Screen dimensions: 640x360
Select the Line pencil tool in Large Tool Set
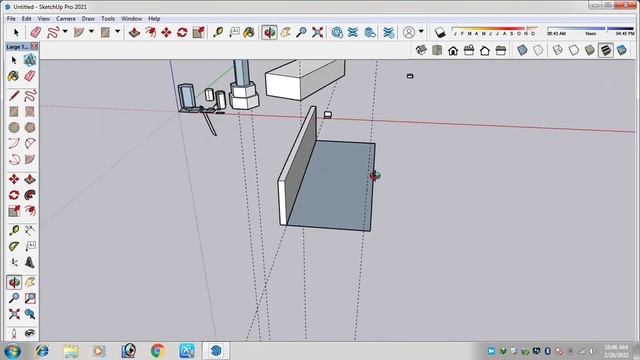[14, 96]
